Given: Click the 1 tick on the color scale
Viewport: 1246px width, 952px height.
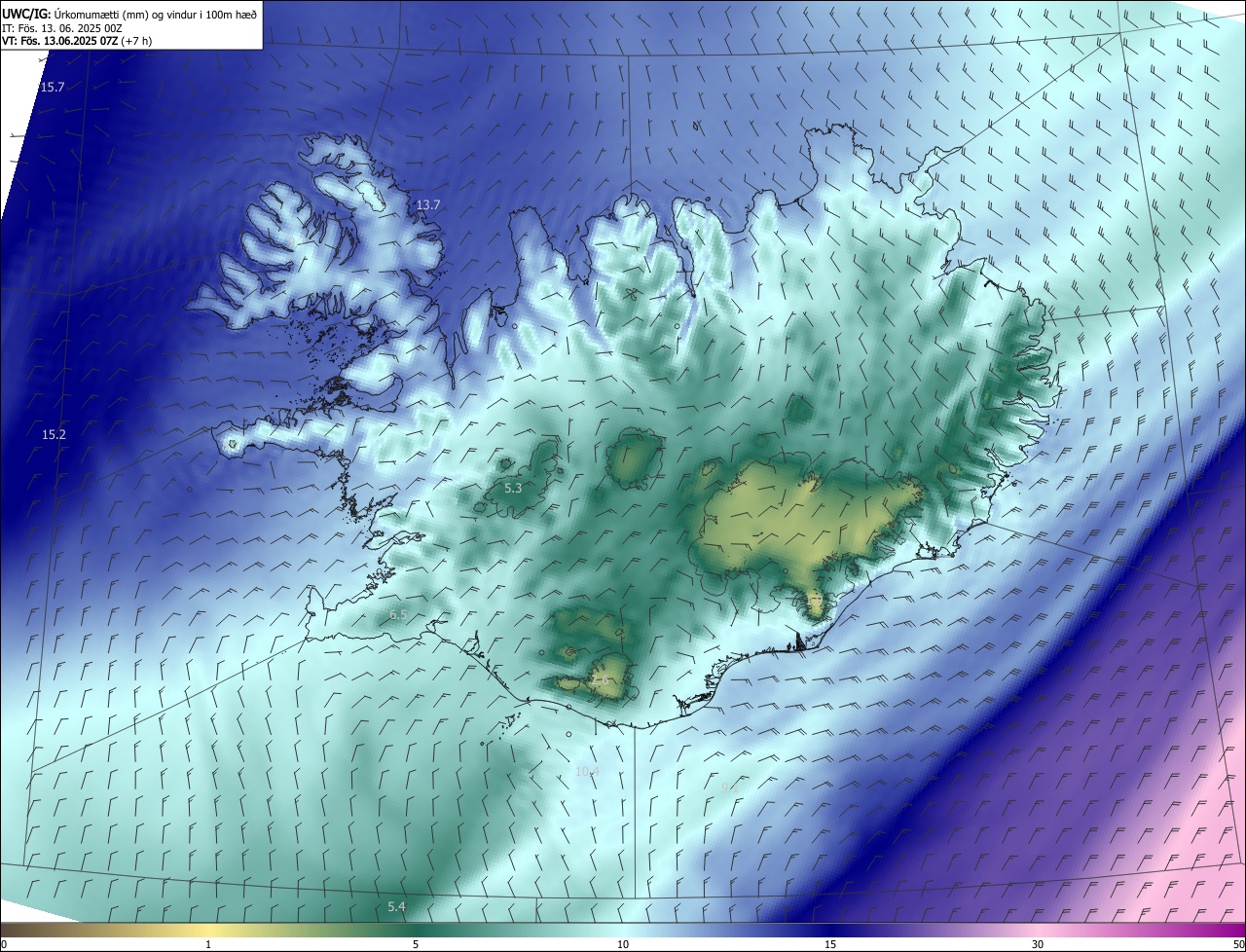Looking at the screenshot, I should (208, 944).
